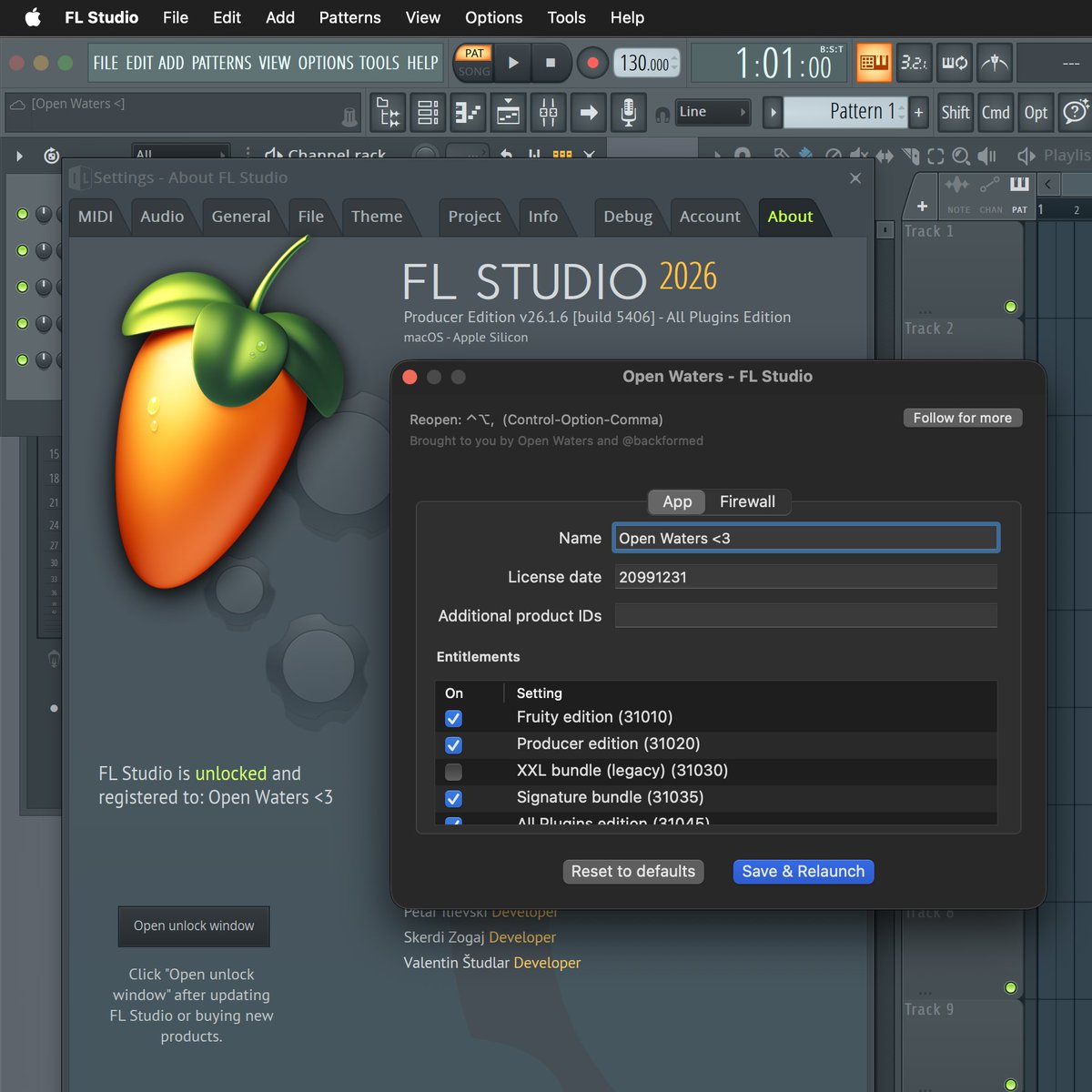
Task: Open the Apple menu
Action: click(x=33, y=17)
